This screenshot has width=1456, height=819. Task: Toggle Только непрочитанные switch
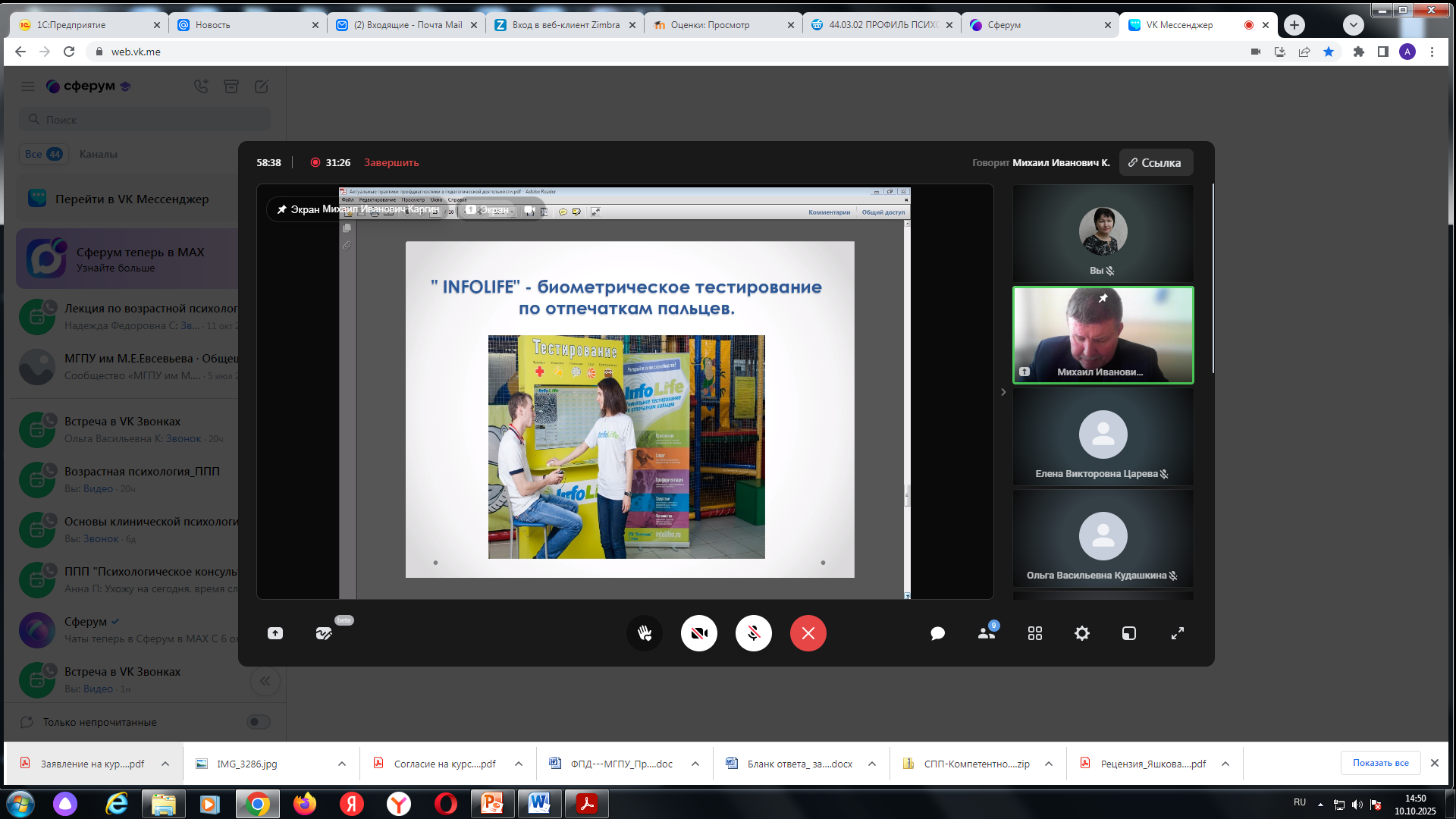coord(259,722)
